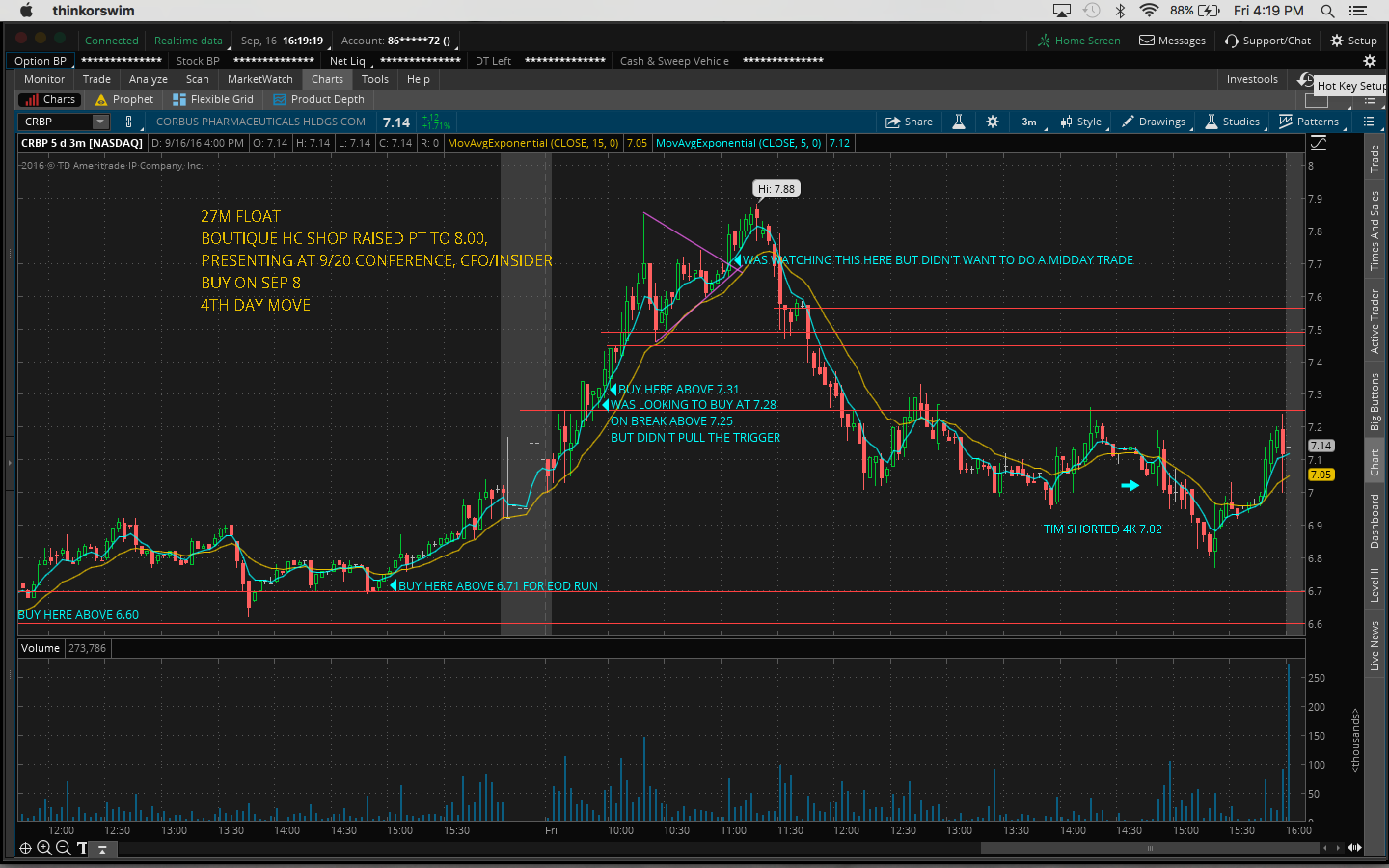Open the Setup menu
The image size is (1389, 868).
pyautogui.click(x=1353, y=41)
